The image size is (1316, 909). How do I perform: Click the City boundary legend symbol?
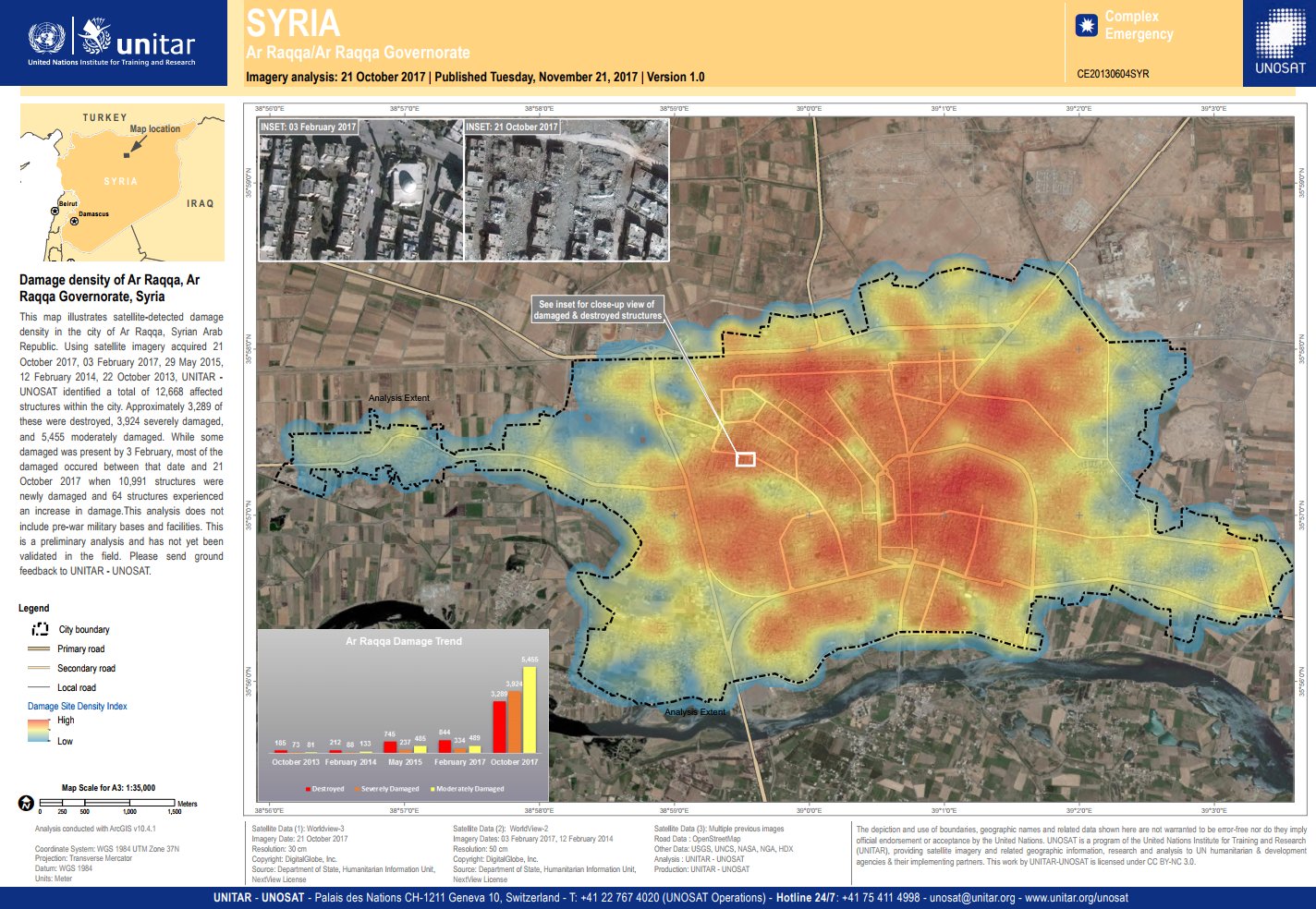40,629
